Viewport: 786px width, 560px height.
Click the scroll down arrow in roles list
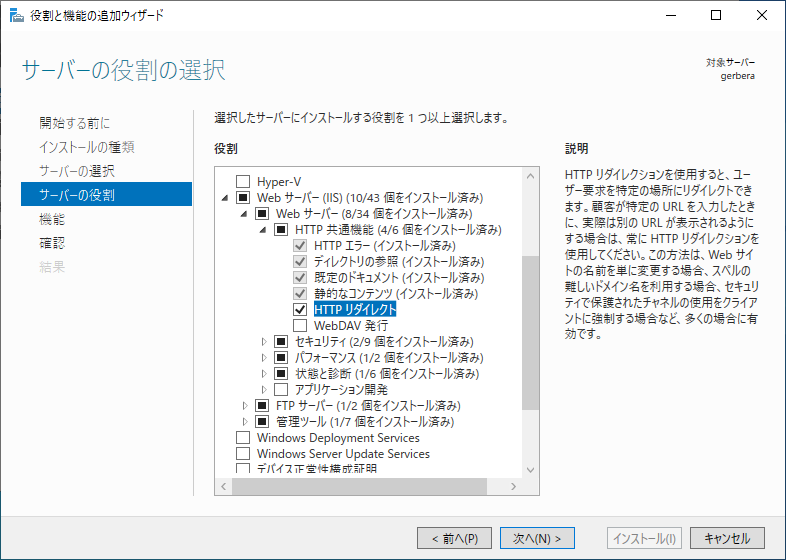point(530,470)
